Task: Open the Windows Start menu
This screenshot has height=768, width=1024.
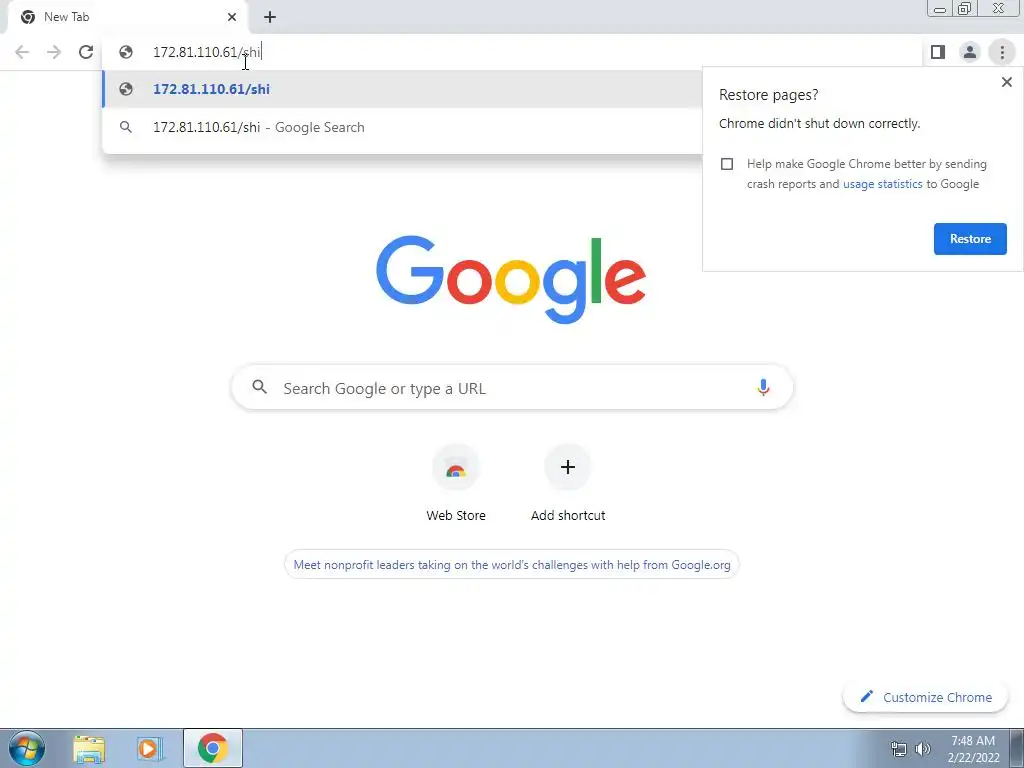Action: [x=26, y=748]
